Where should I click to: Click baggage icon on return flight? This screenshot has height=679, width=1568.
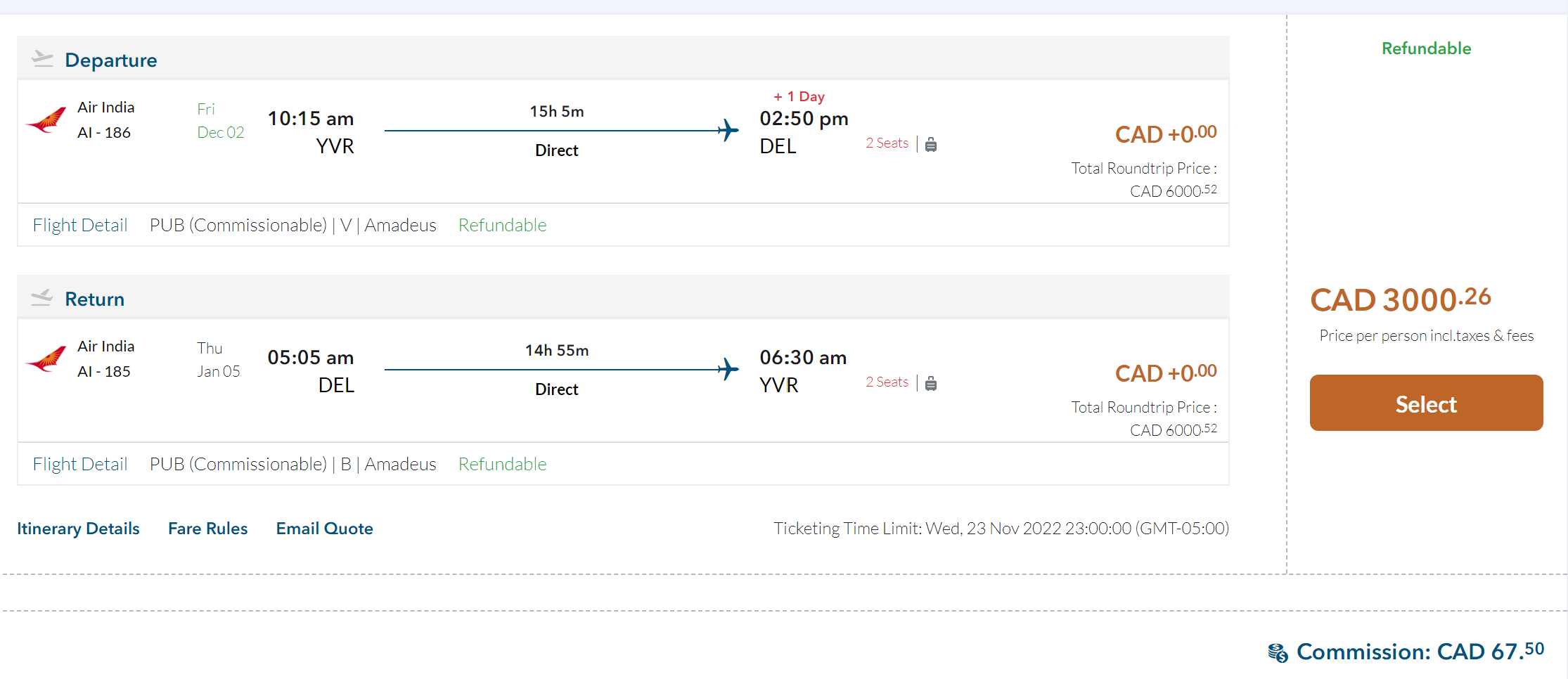coord(931,384)
